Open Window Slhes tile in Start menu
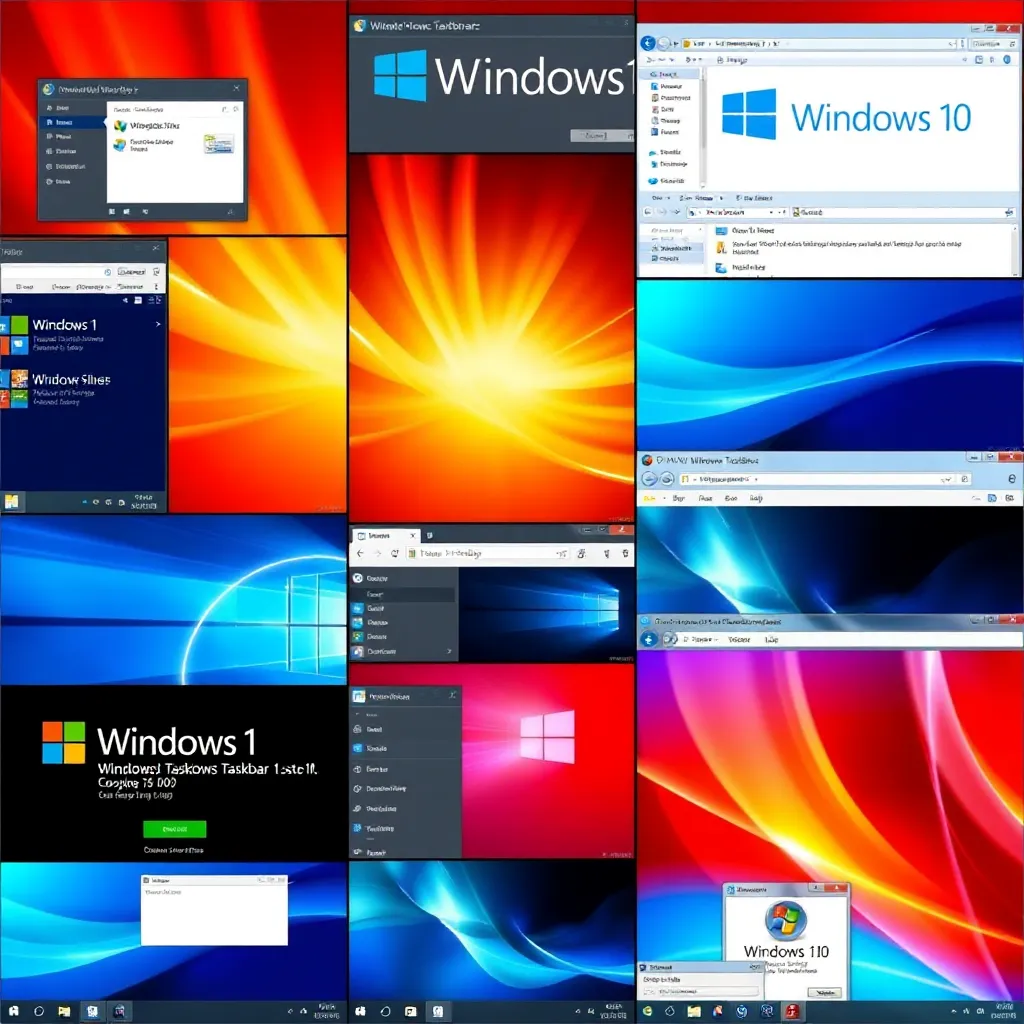1024x1024 pixels. [15, 389]
